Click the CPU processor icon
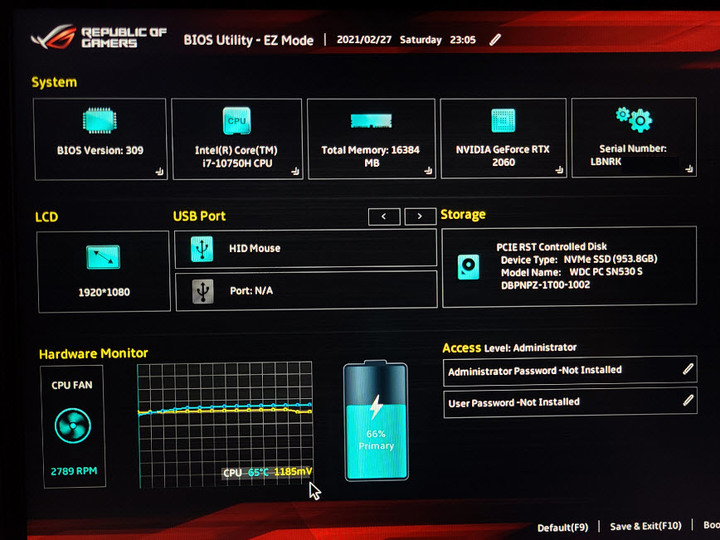720x540 pixels. pyautogui.click(x=236, y=121)
